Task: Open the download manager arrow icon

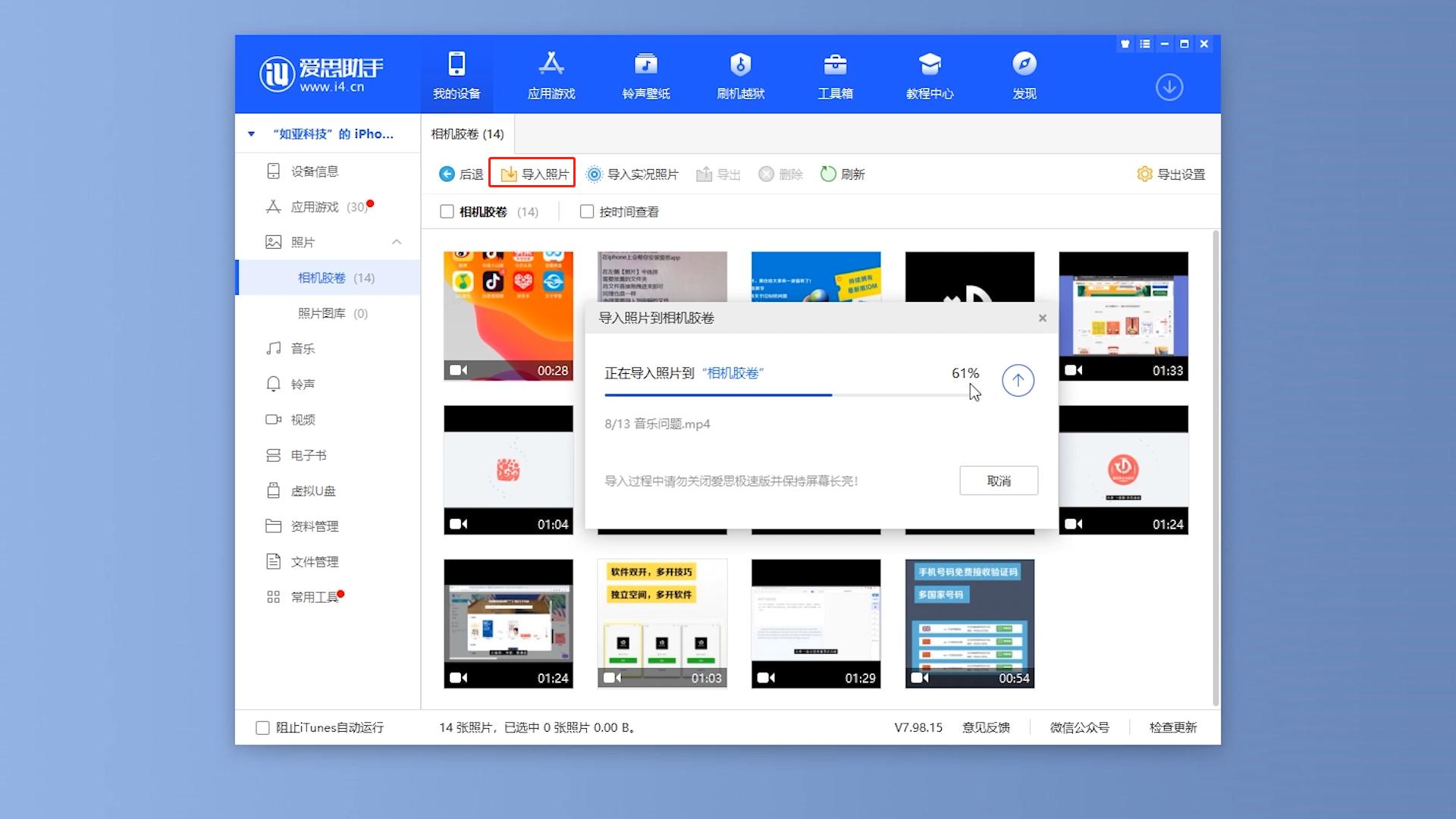Action: tap(1169, 87)
